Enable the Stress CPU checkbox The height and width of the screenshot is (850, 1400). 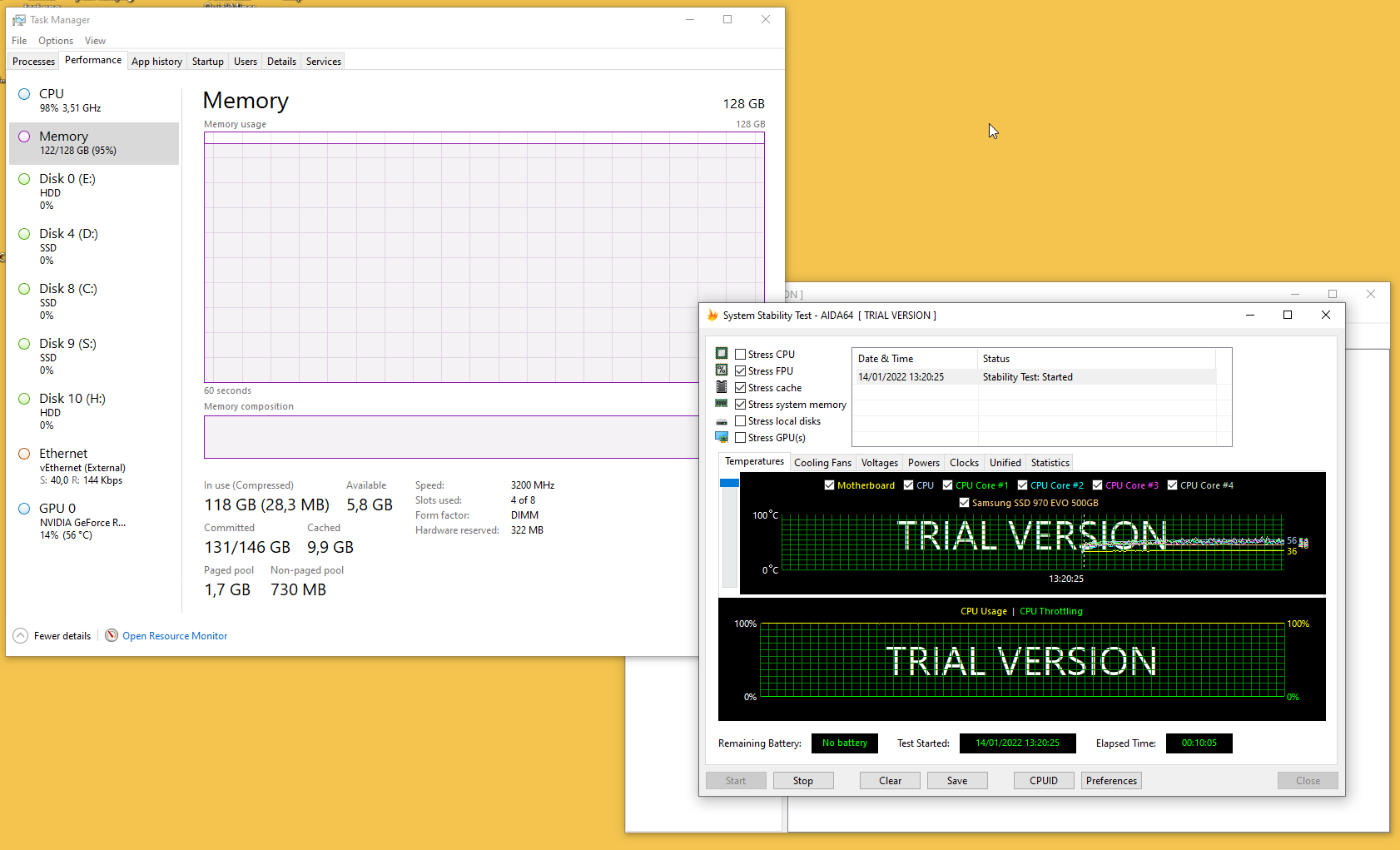(x=740, y=355)
